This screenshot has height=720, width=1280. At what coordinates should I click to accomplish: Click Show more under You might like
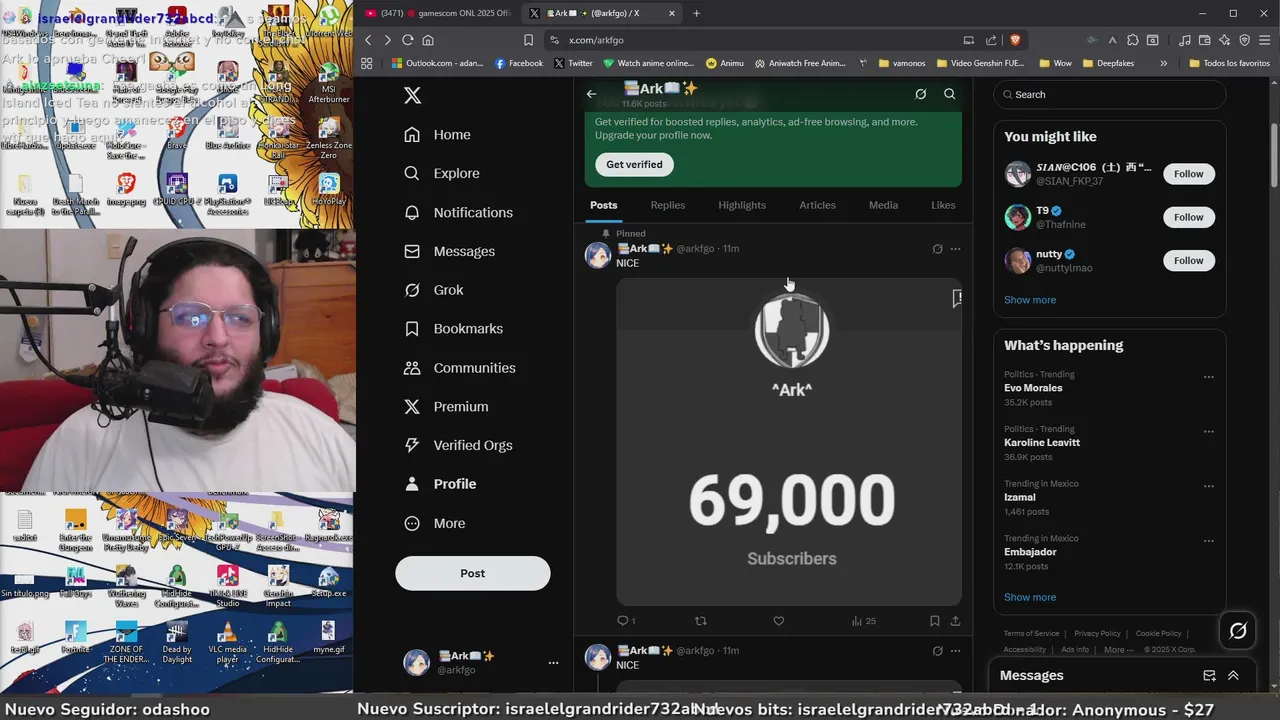(1030, 300)
